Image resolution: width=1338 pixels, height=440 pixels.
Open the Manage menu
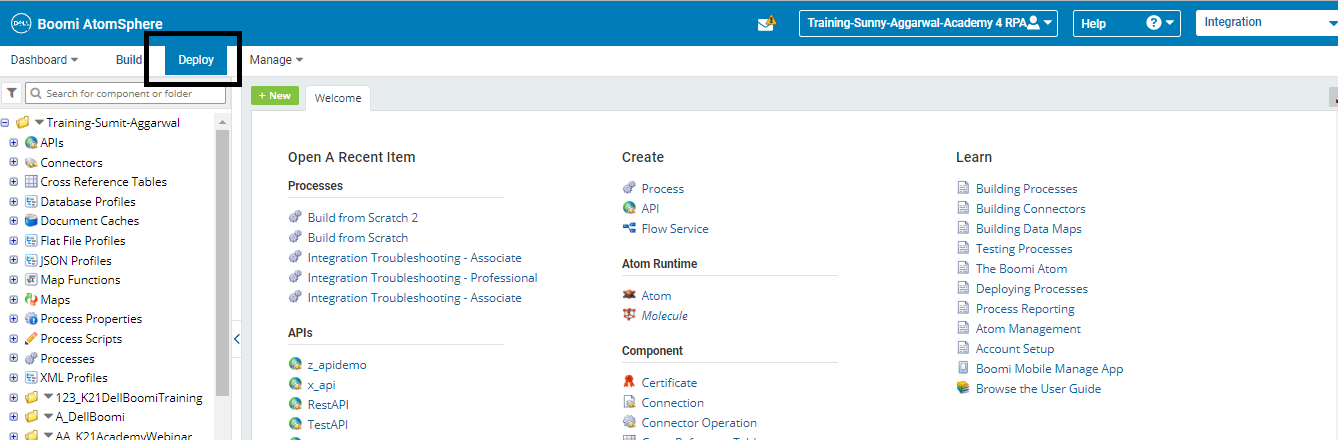click(276, 60)
